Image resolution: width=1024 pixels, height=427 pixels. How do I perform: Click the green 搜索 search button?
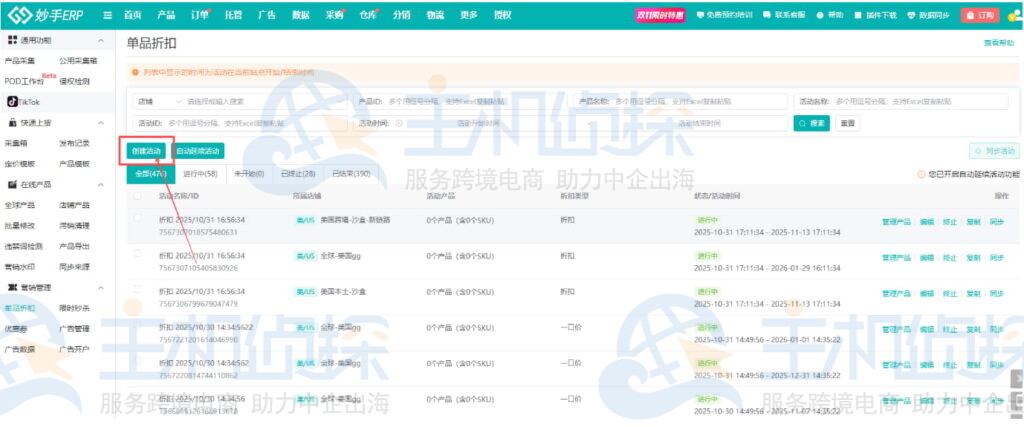click(812, 123)
